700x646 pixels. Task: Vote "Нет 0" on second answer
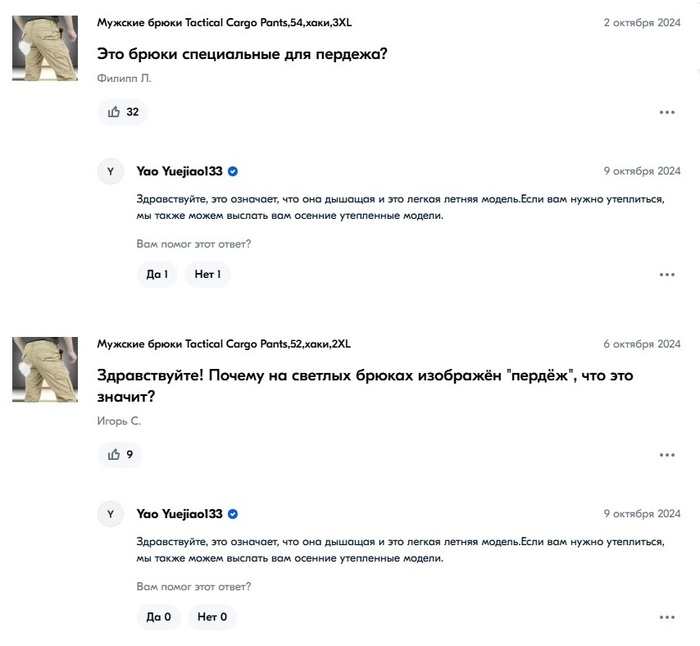[211, 617]
